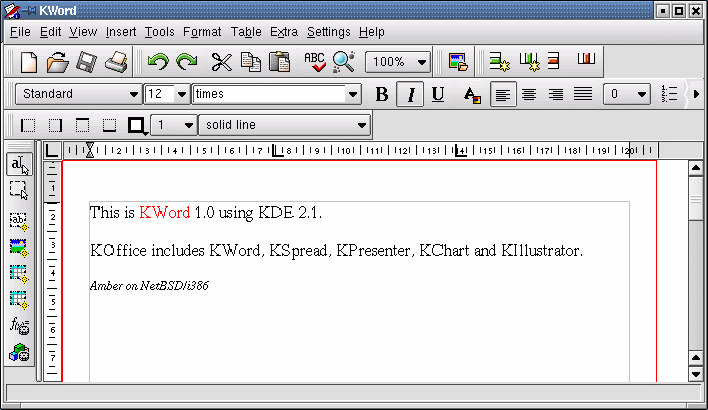Insert an embedded object part from side panel
The height and width of the screenshot is (410, 708).
tap(19, 352)
